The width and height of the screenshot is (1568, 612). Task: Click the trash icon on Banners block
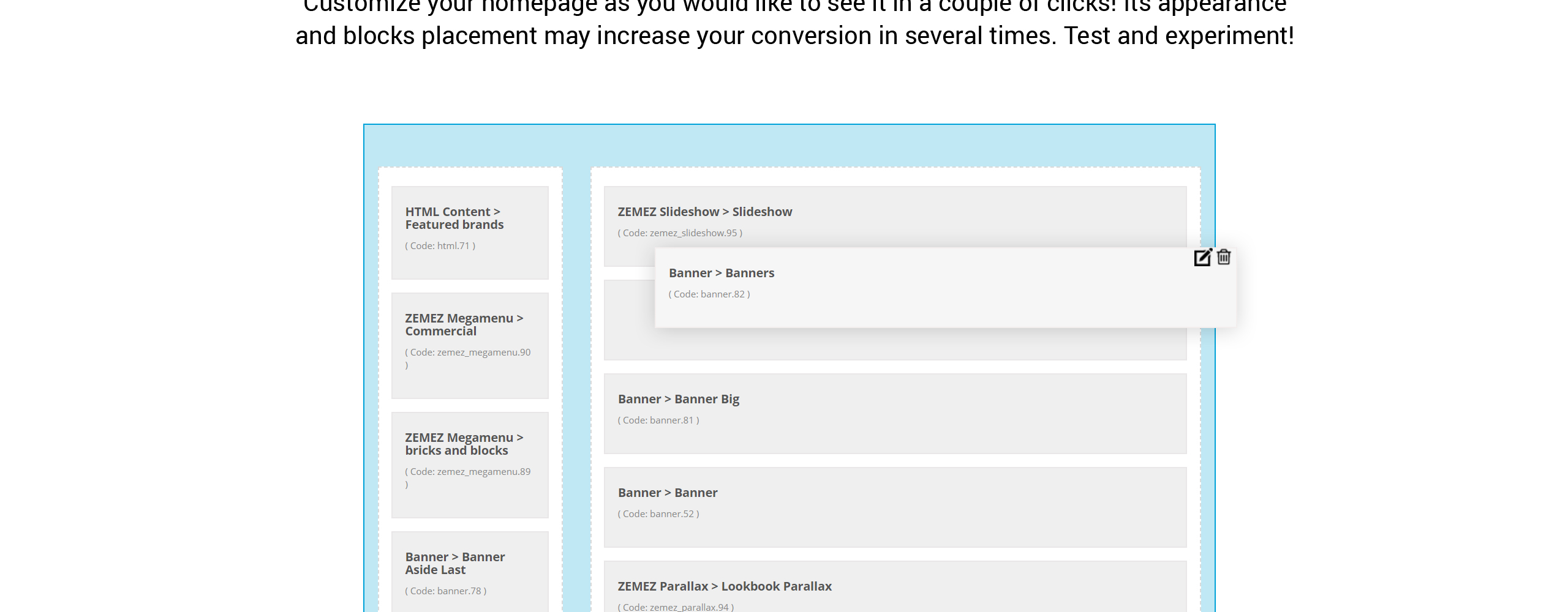1224,257
